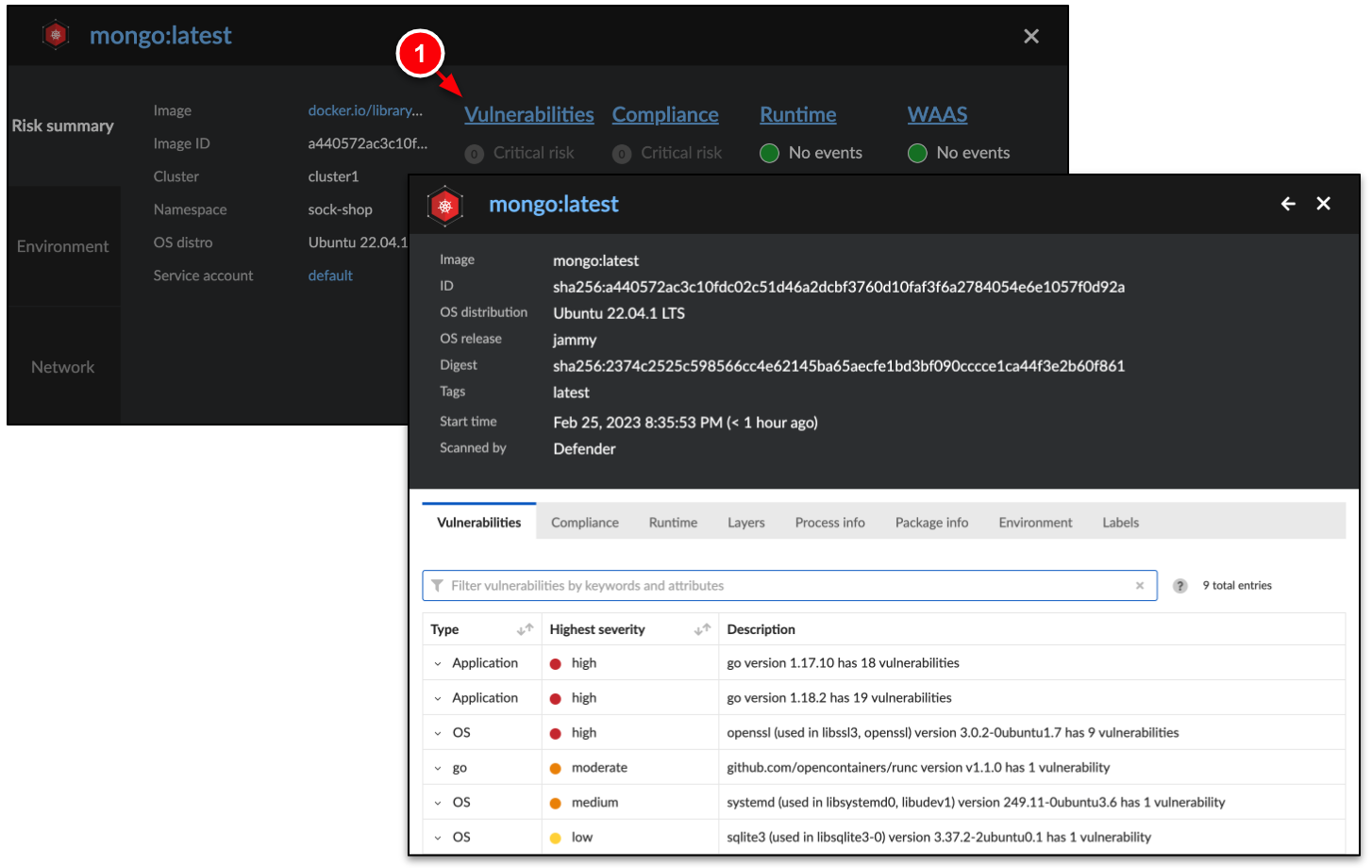The image size is (1372, 868).
Task: Click the yellow low severity dot
Action: [x=556, y=838]
